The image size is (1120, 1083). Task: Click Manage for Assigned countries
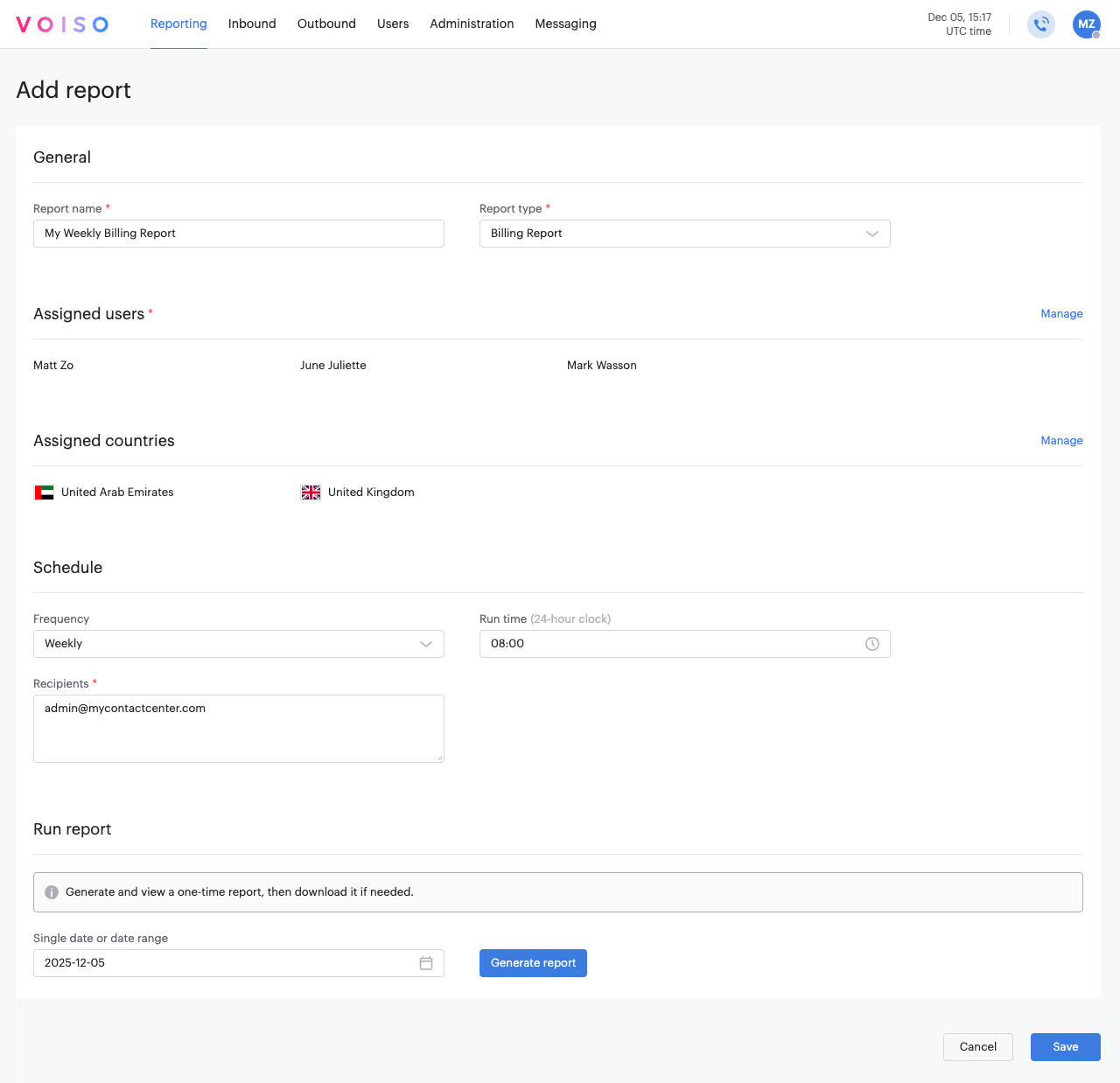(x=1061, y=440)
